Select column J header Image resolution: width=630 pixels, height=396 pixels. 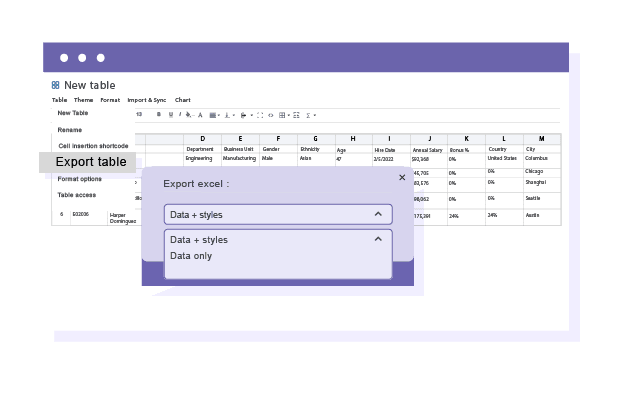[429, 139]
